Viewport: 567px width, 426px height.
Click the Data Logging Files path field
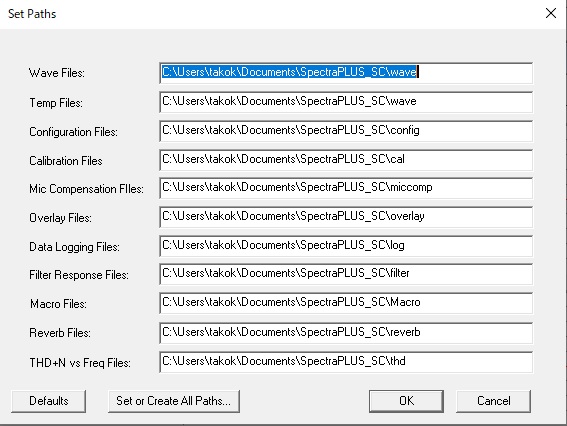pos(346,246)
